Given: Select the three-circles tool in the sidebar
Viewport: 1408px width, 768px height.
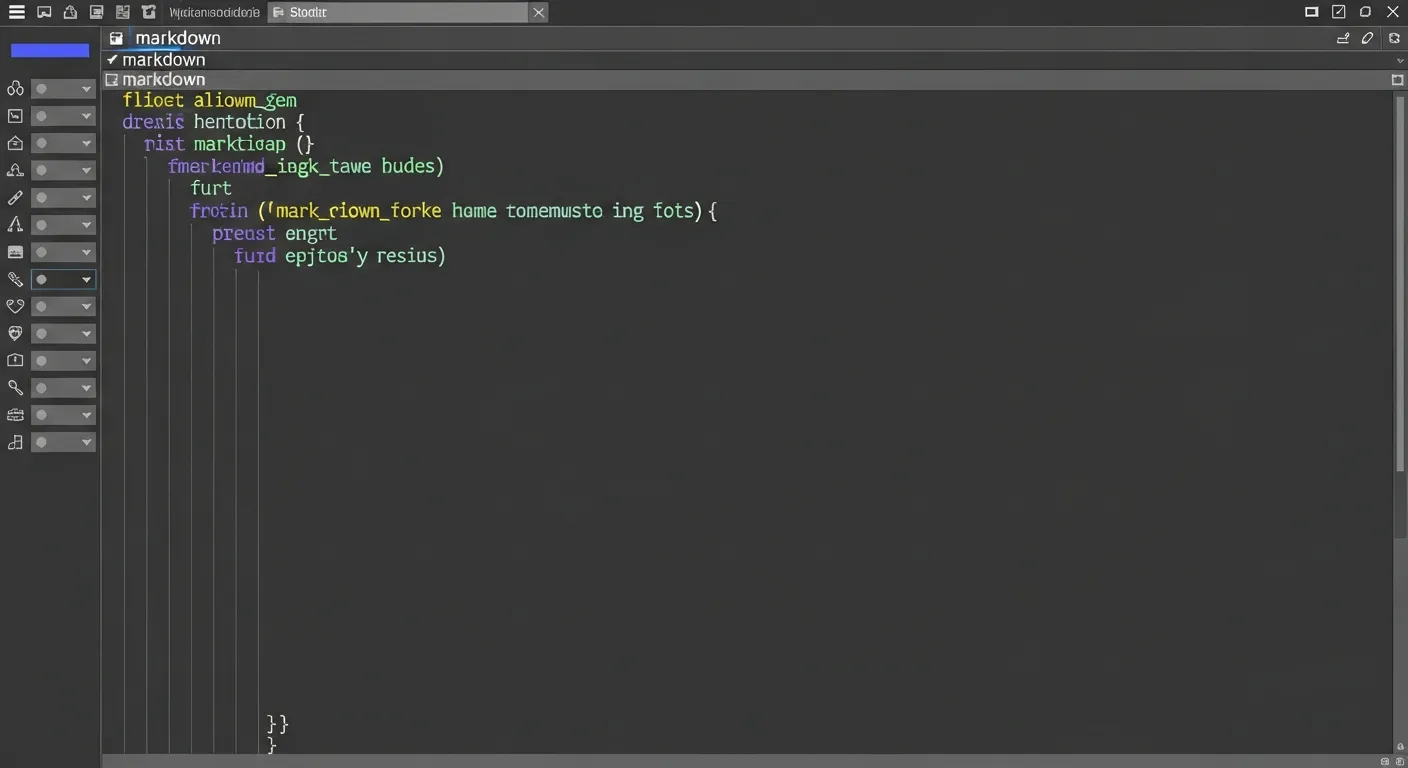Looking at the screenshot, I should coord(15,89).
